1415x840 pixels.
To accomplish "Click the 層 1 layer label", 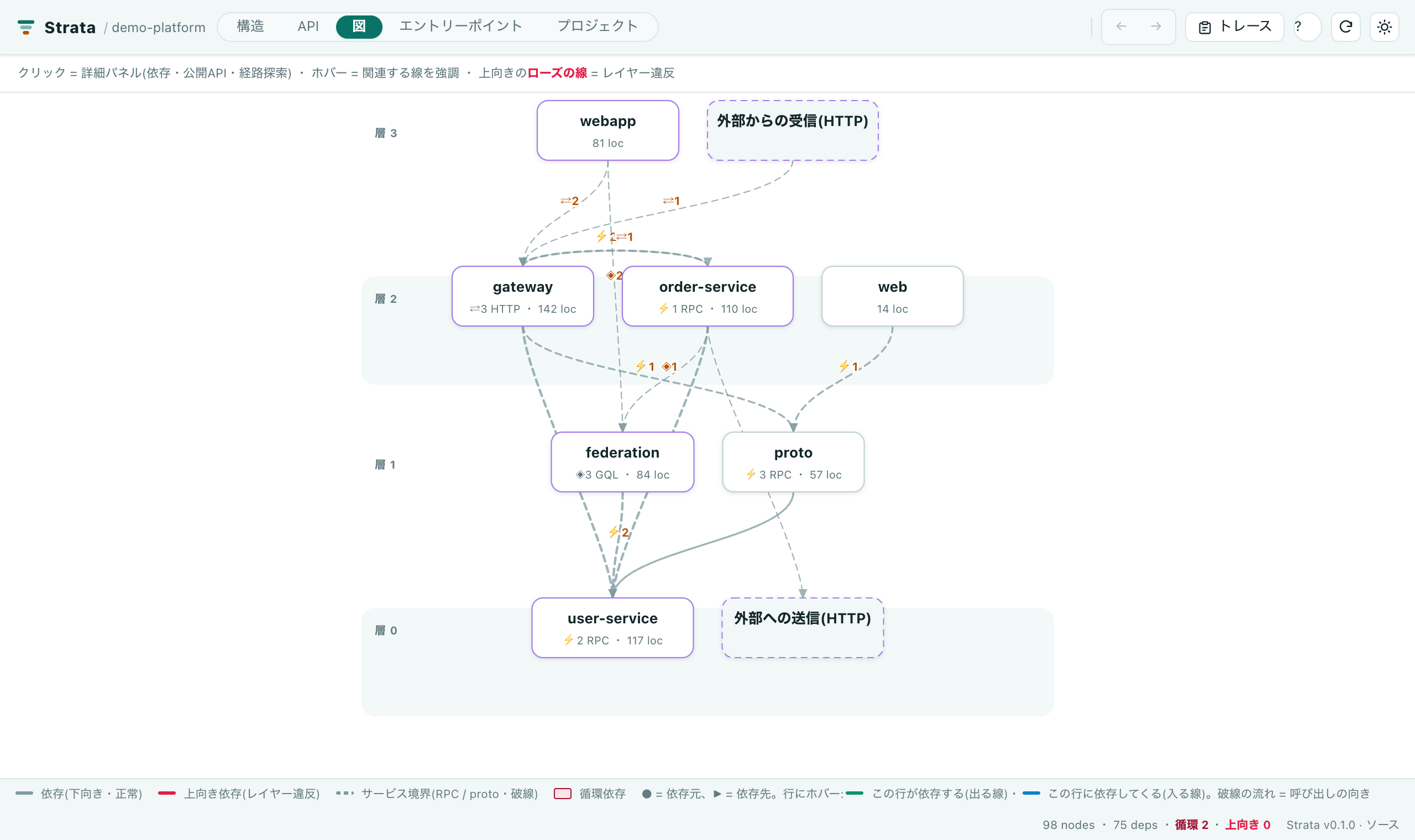I will 385,465.
